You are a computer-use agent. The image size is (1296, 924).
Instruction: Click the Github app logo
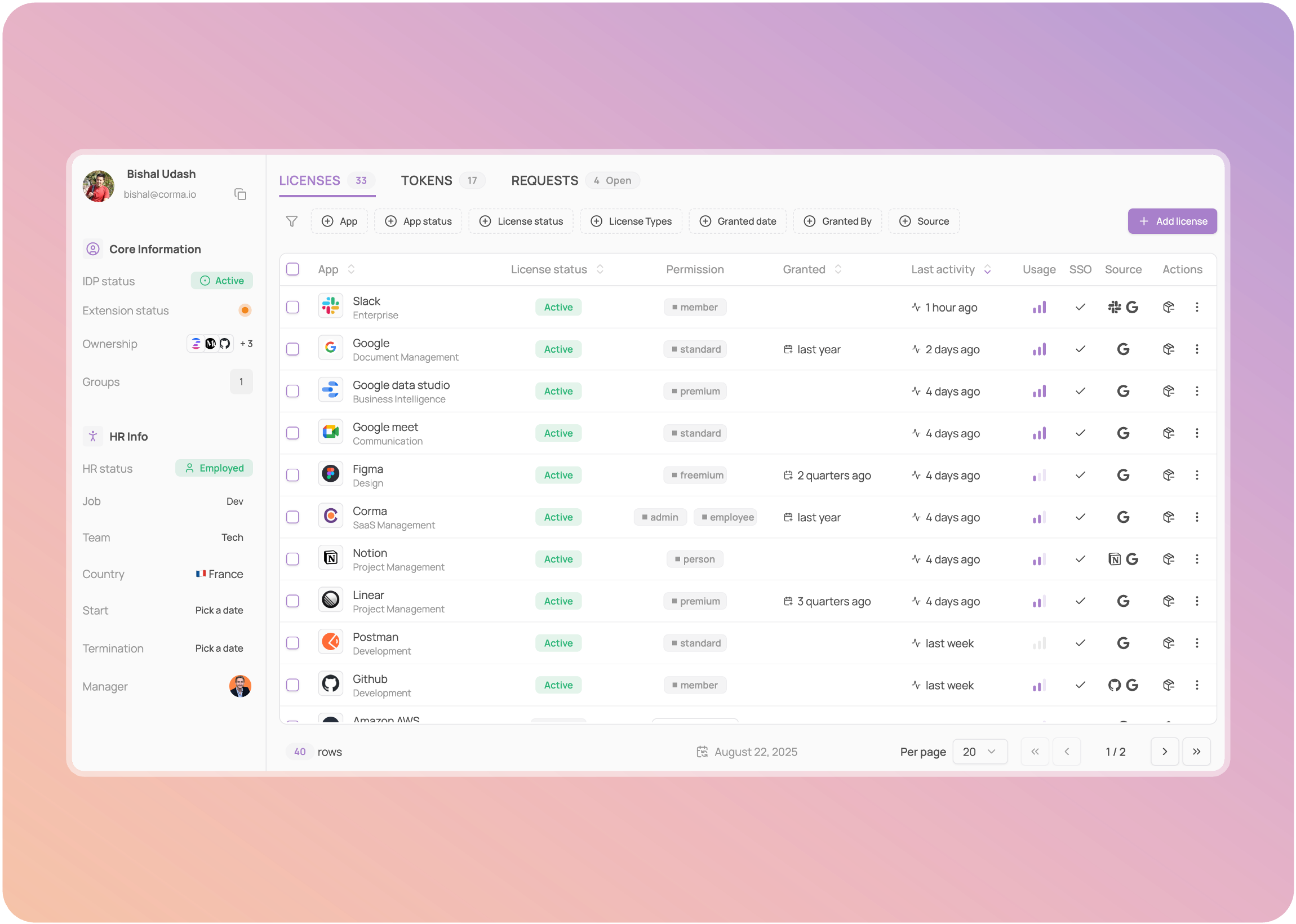click(331, 685)
